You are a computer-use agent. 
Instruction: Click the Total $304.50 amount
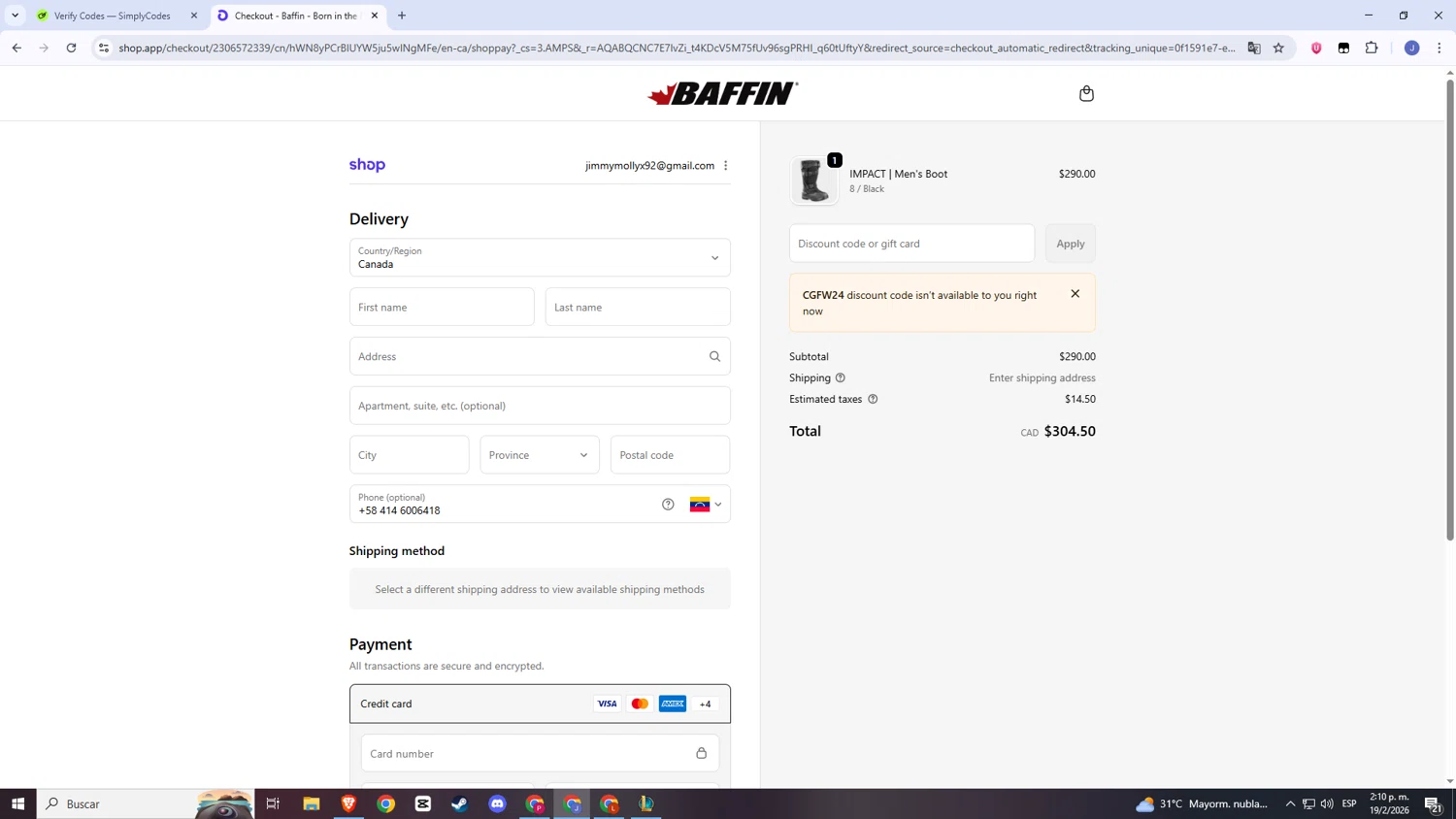(1070, 431)
